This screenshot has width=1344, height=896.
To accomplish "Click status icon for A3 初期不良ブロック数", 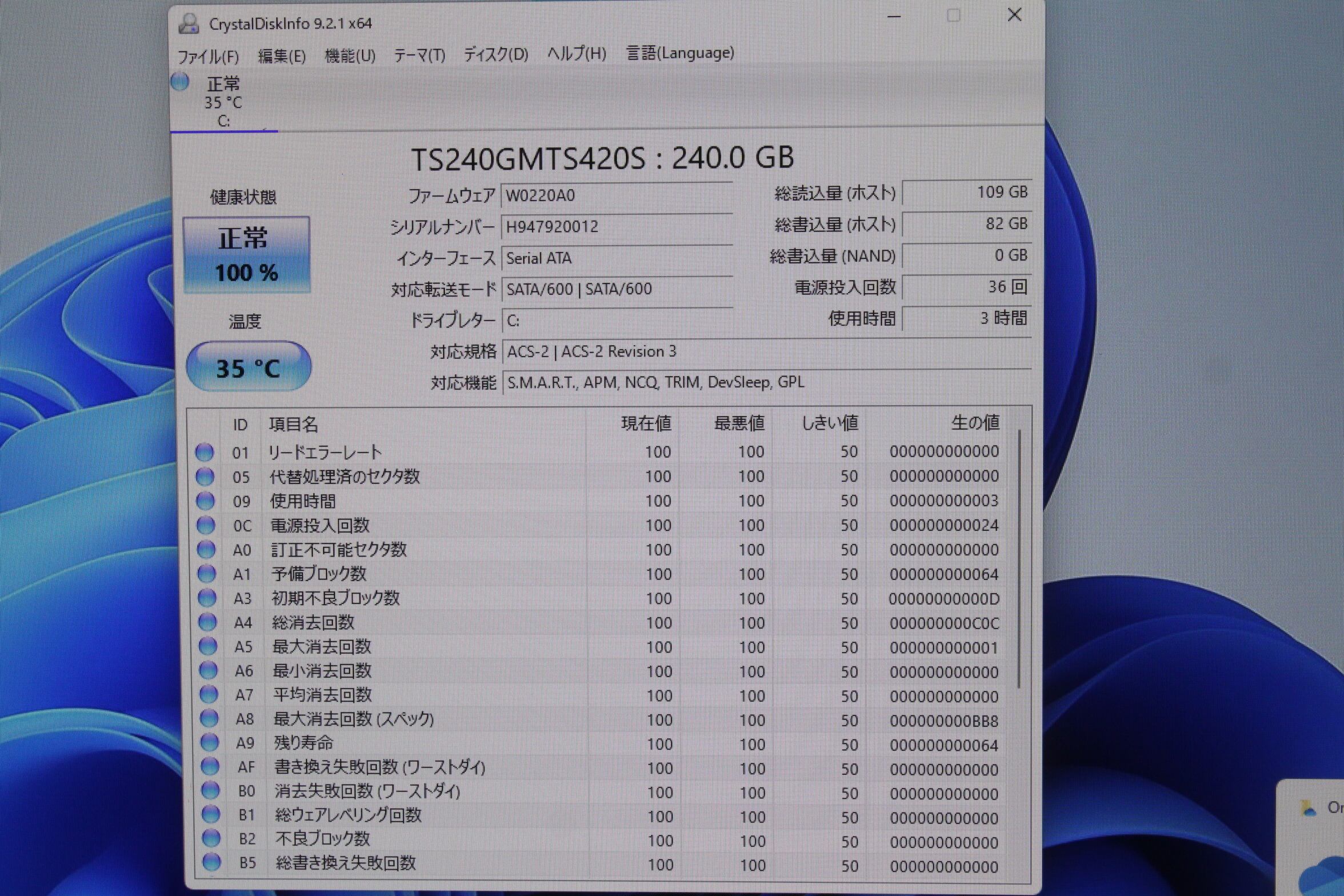I will pyautogui.click(x=207, y=598).
